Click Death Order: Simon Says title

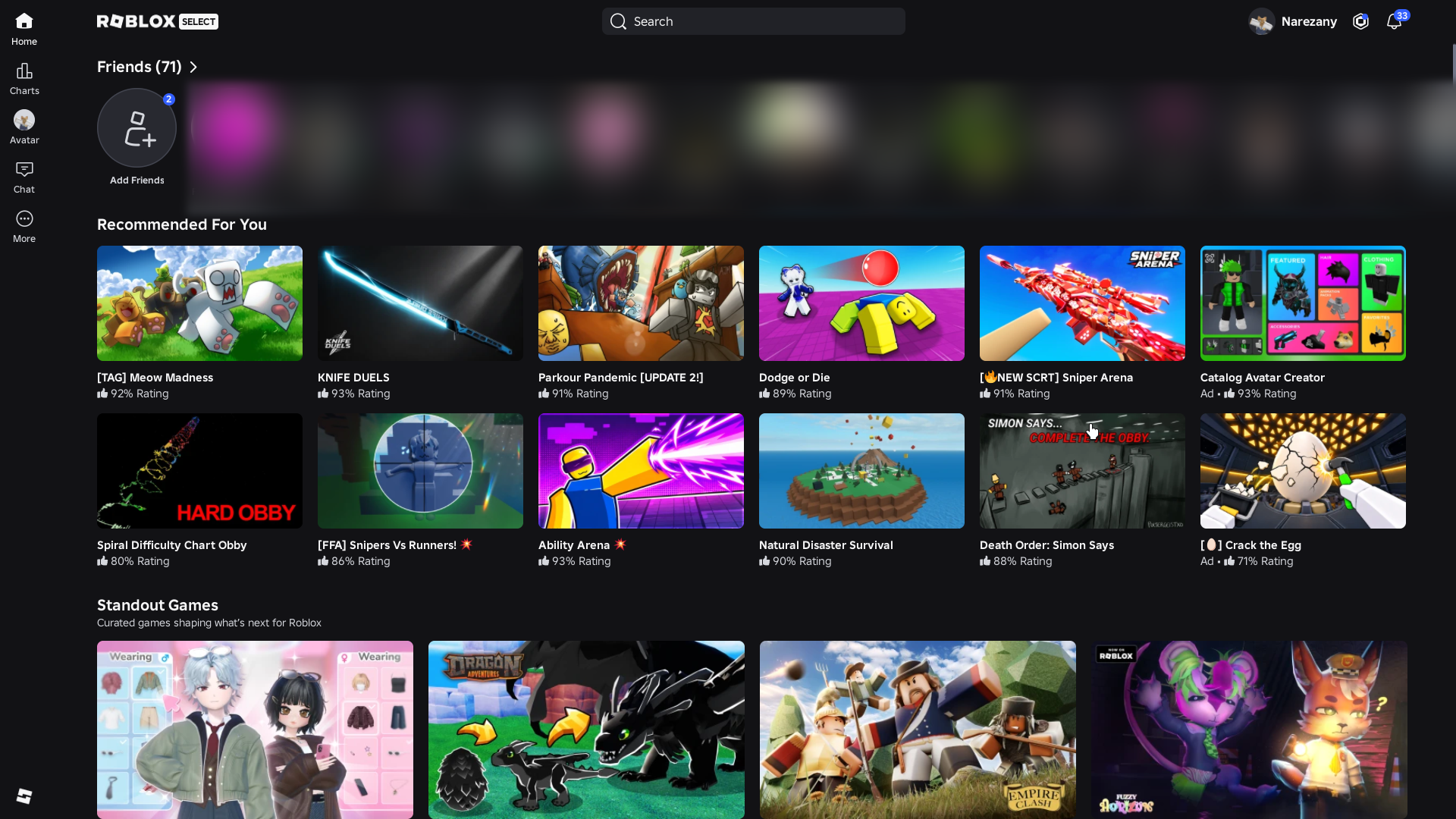pos(1046,545)
